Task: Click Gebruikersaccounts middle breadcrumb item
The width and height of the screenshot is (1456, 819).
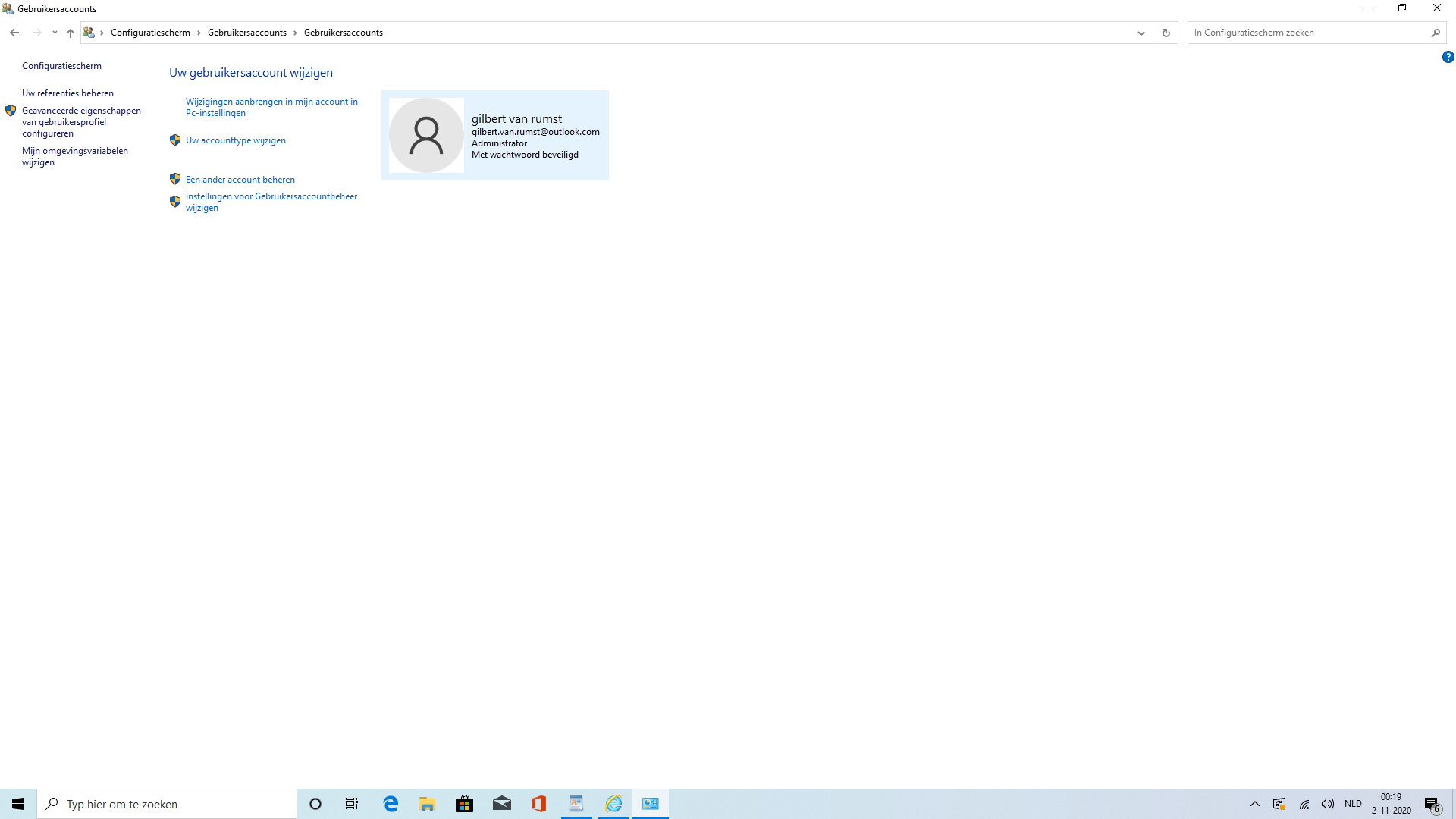Action: (x=247, y=33)
